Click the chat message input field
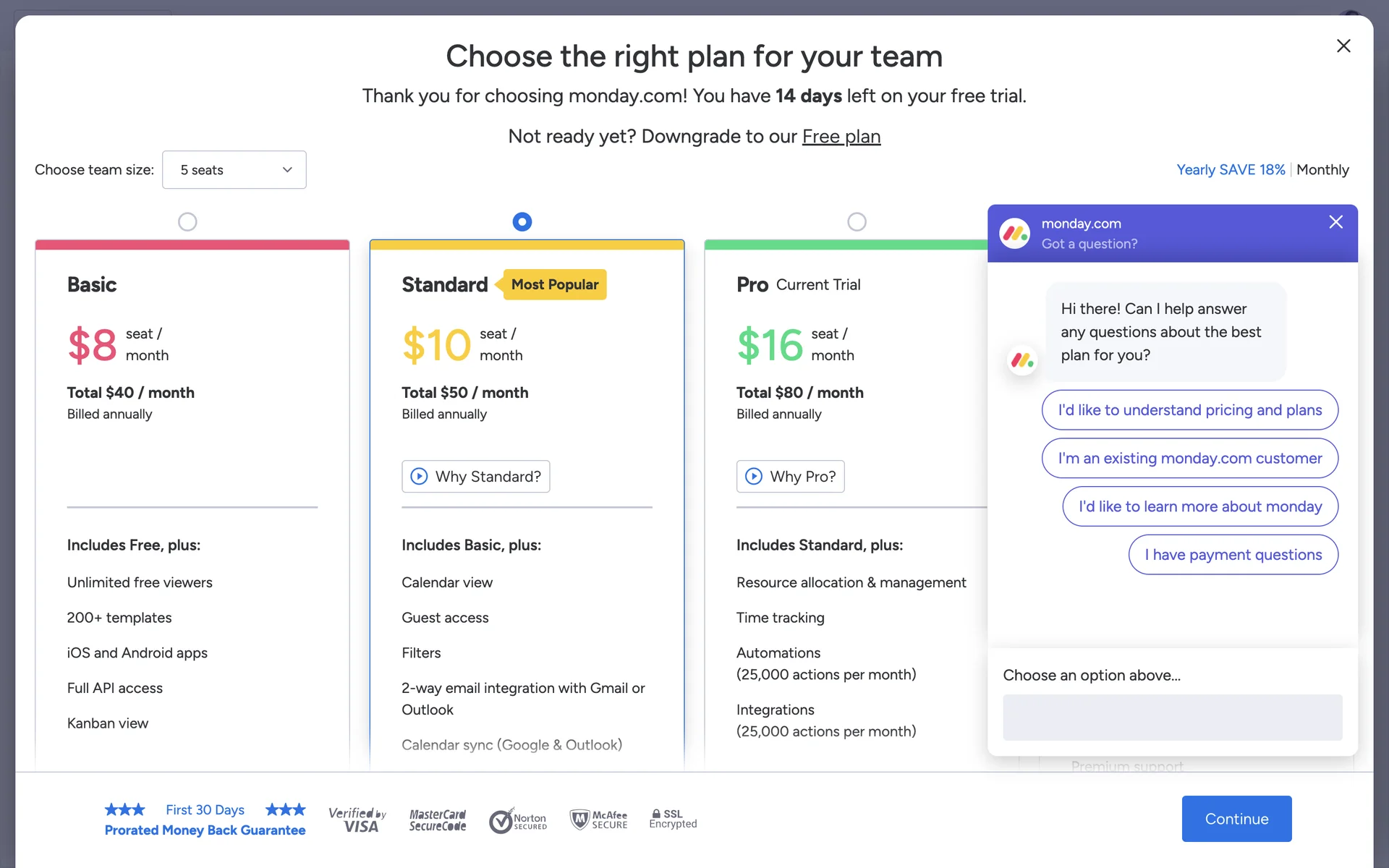This screenshot has height=868, width=1389. coord(1172,718)
